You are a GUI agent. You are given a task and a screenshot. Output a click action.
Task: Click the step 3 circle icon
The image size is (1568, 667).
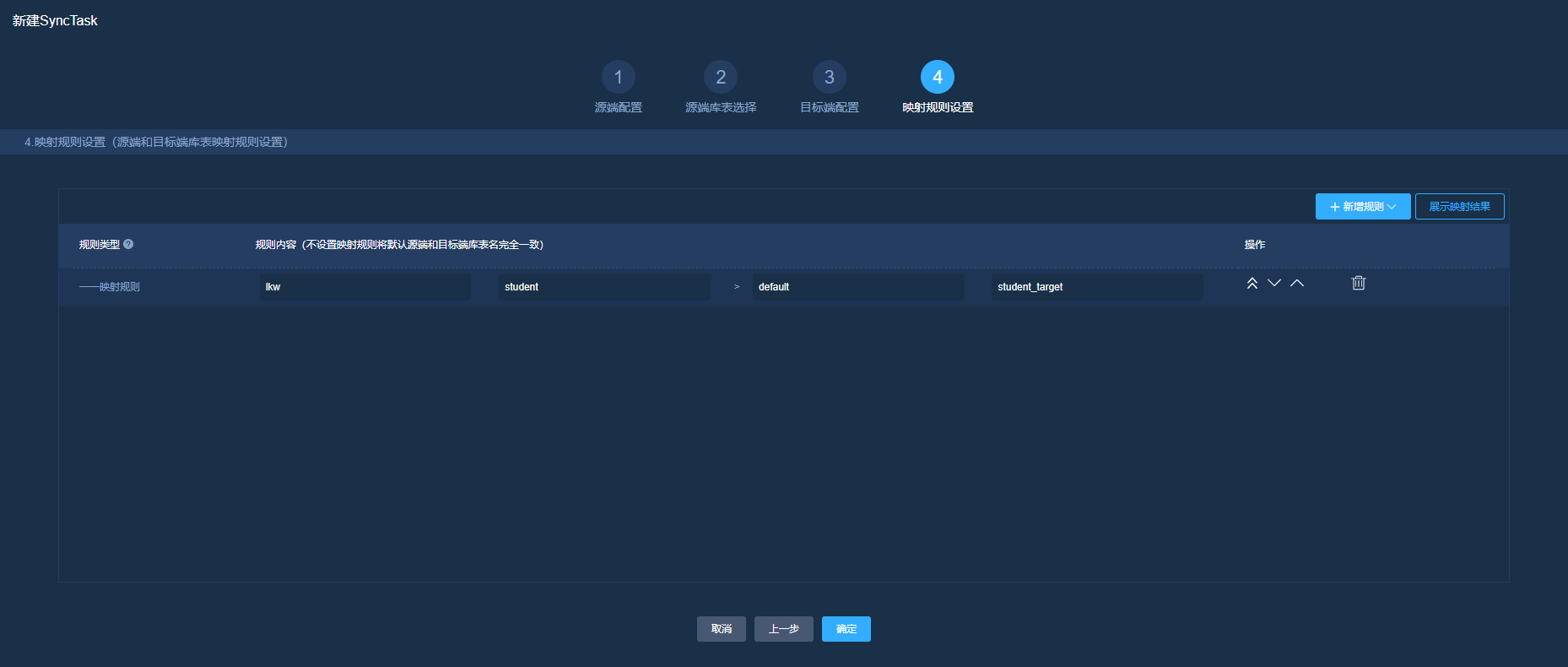tap(829, 77)
